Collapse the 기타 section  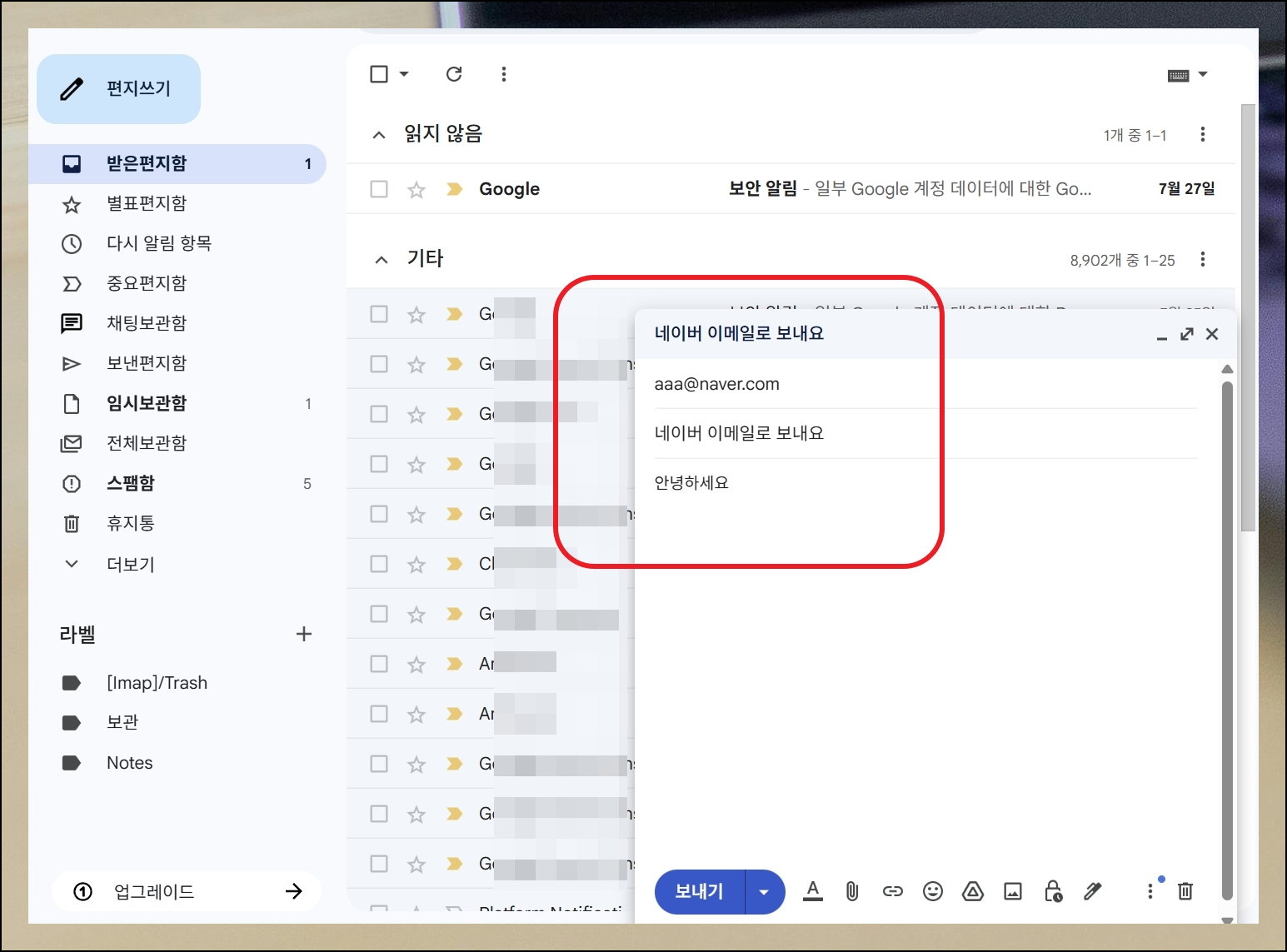(x=382, y=260)
